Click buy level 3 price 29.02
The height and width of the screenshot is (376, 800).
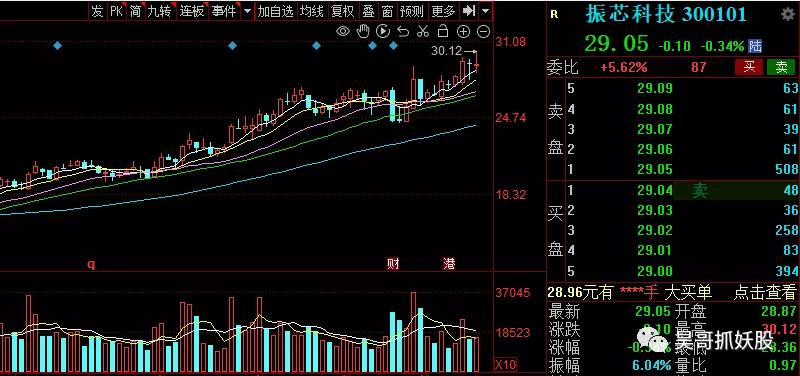tap(655, 231)
